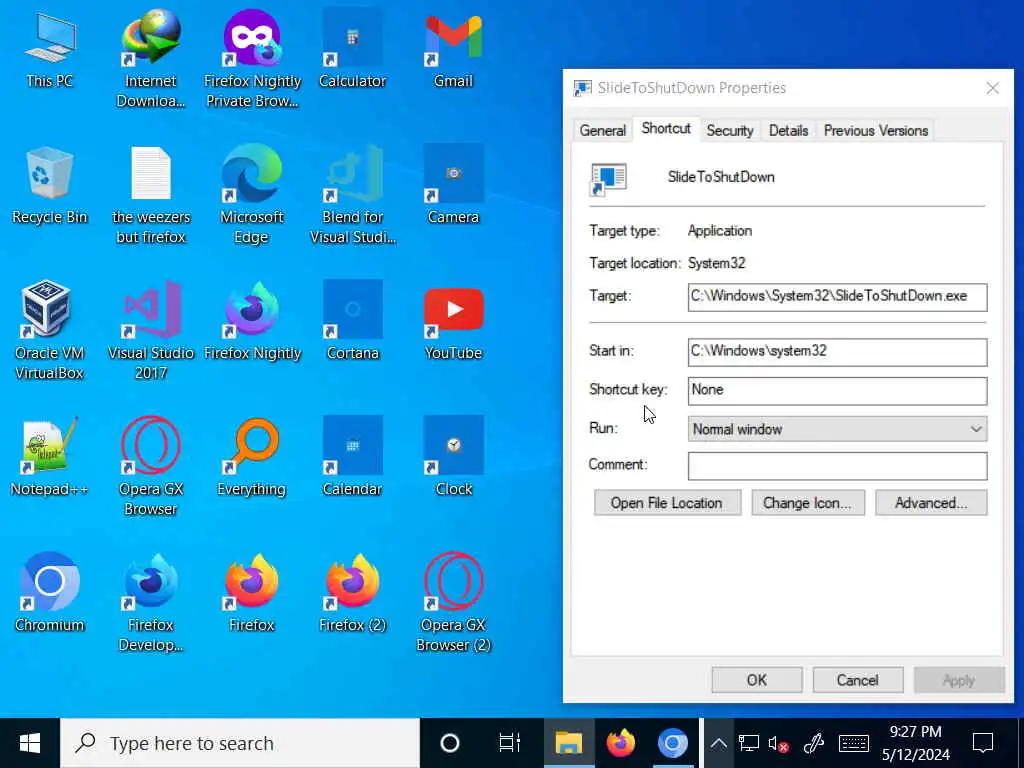Open File Explorer from taskbar
The height and width of the screenshot is (768, 1024).
point(569,743)
